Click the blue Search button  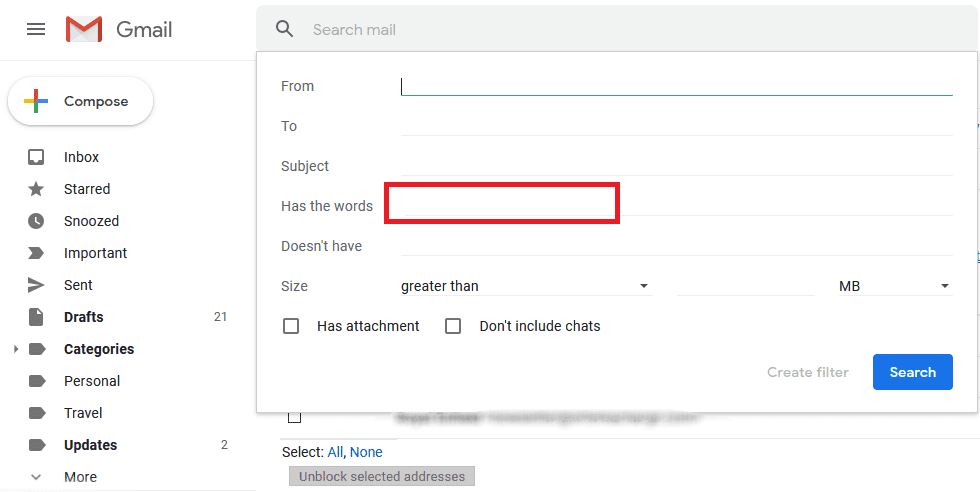(x=912, y=372)
